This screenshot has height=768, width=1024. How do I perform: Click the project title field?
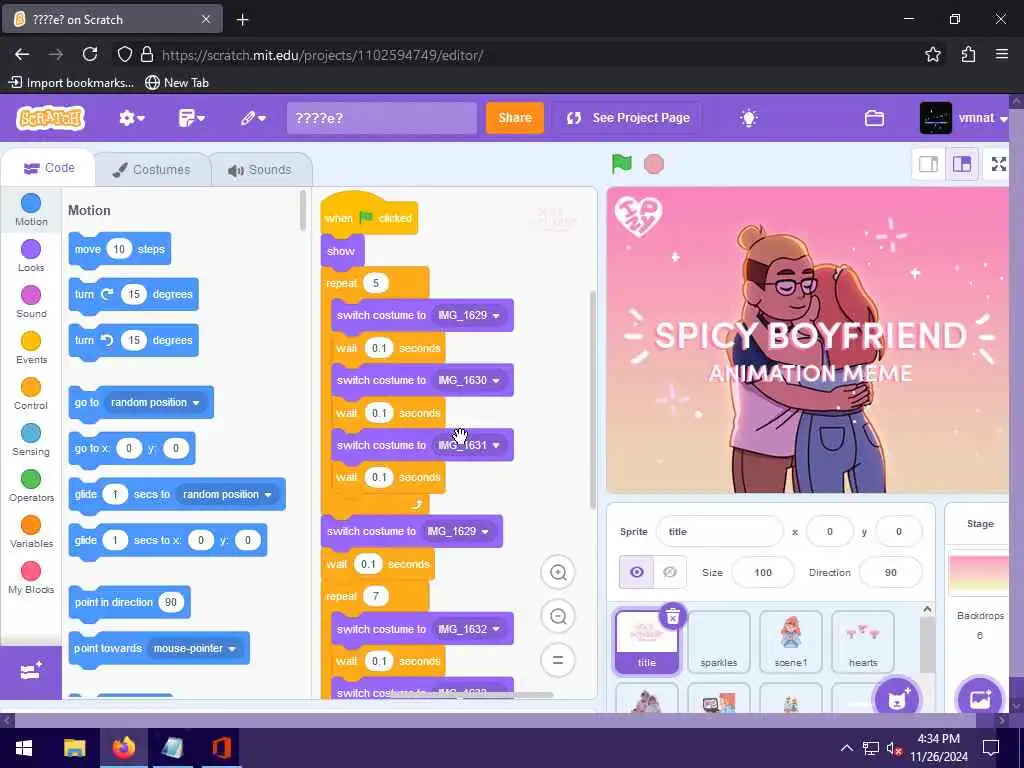[382, 118]
